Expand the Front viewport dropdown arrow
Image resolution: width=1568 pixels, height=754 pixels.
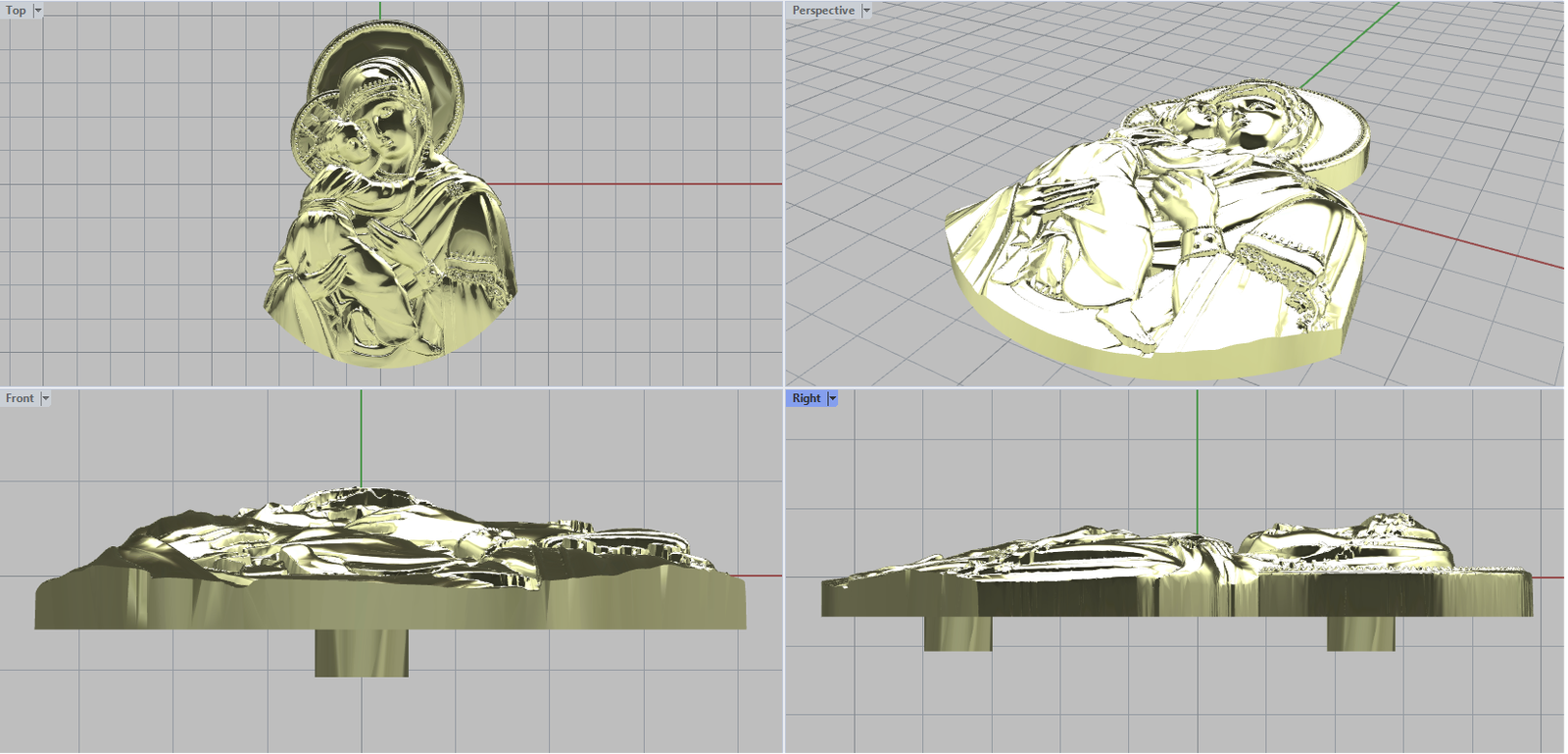[x=45, y=398]
